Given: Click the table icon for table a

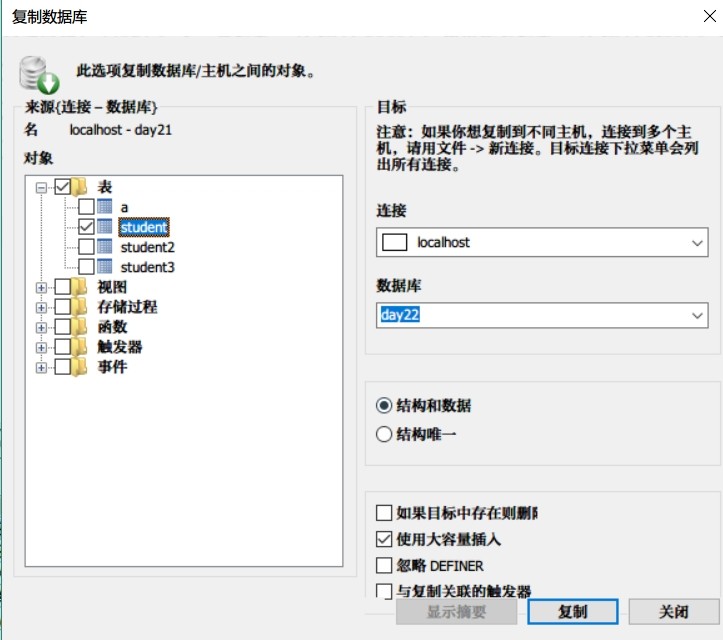Looking at the screenshot, I should pyautogui.click(x=105, y=207).
